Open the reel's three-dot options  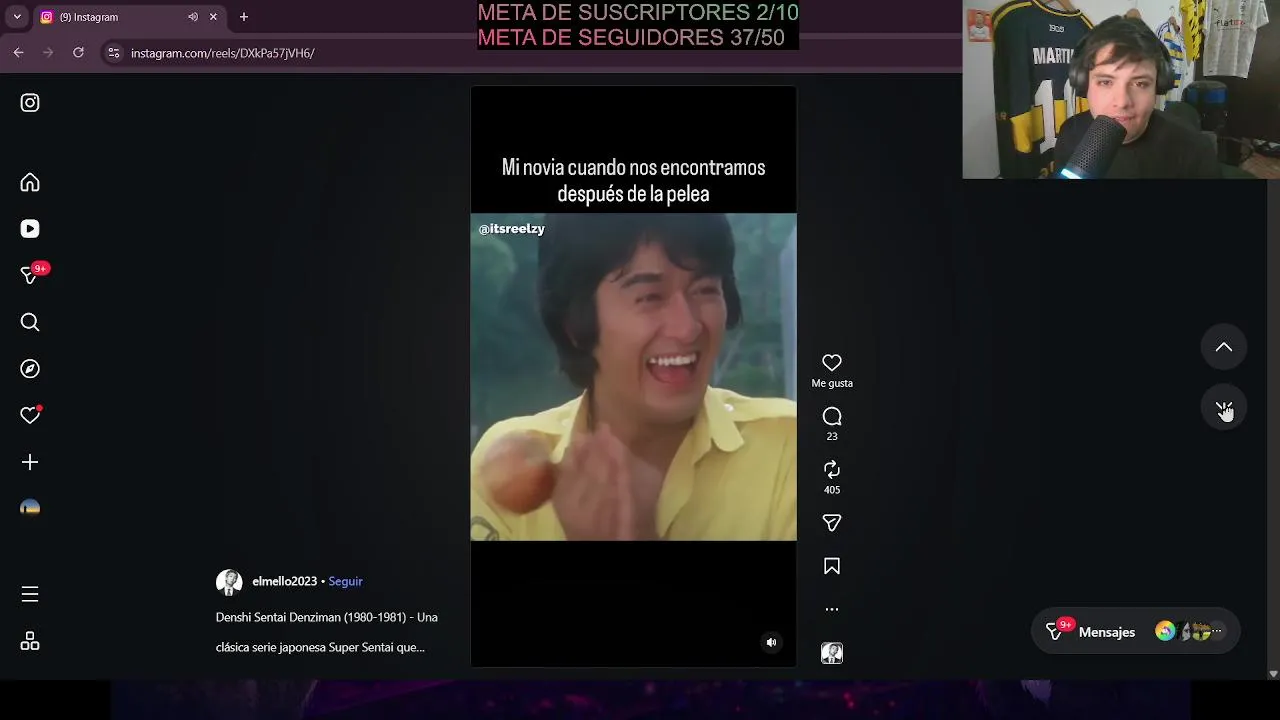point(832,609)
